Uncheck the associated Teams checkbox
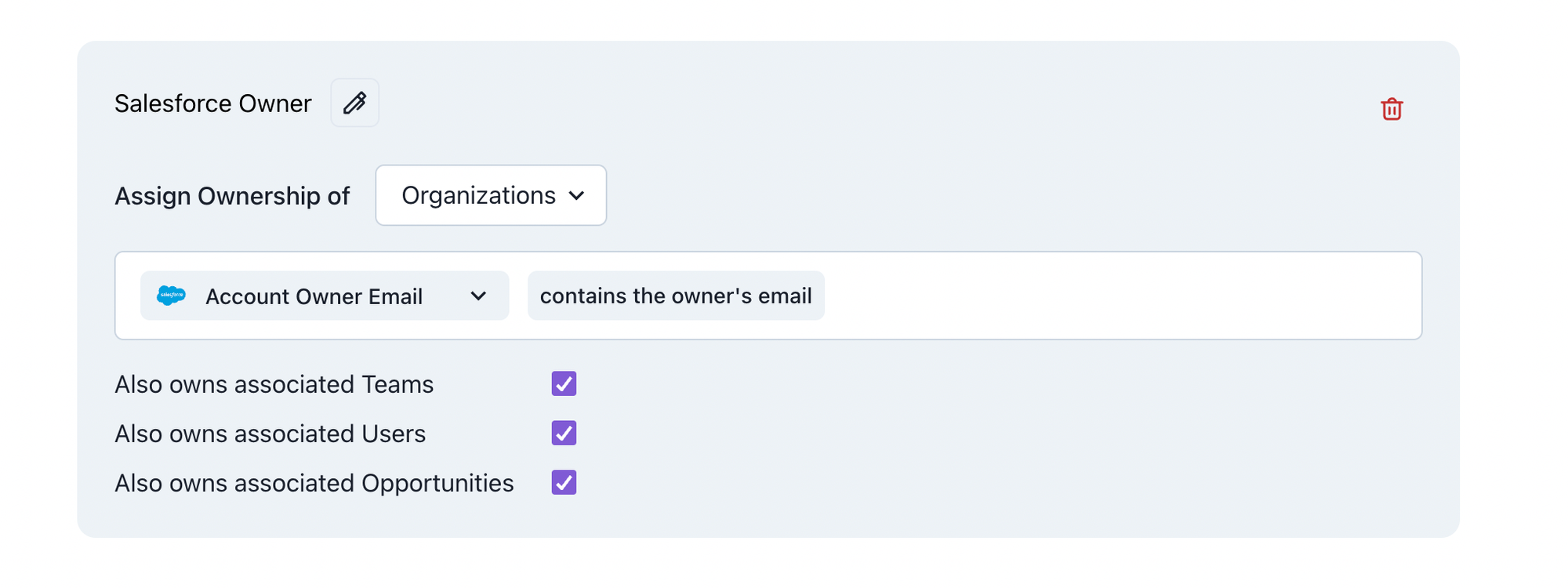Image resolution: width=1568 pixels, height=588 pixels. (564, 383)
